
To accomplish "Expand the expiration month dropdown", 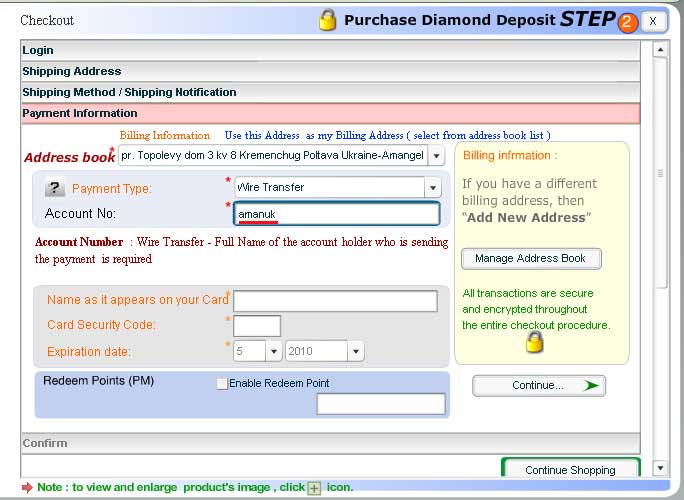I will [273, 351].
